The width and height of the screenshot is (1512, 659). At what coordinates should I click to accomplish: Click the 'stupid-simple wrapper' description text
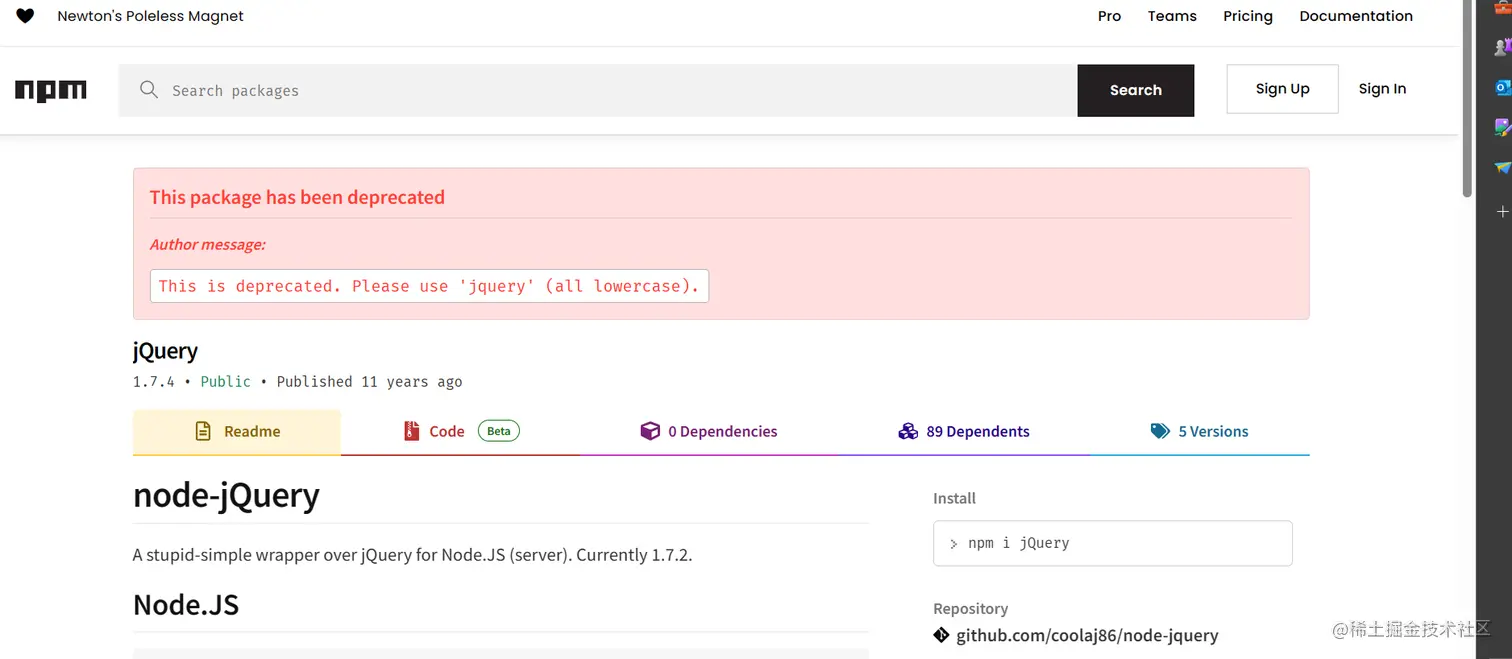click(412, 555)
